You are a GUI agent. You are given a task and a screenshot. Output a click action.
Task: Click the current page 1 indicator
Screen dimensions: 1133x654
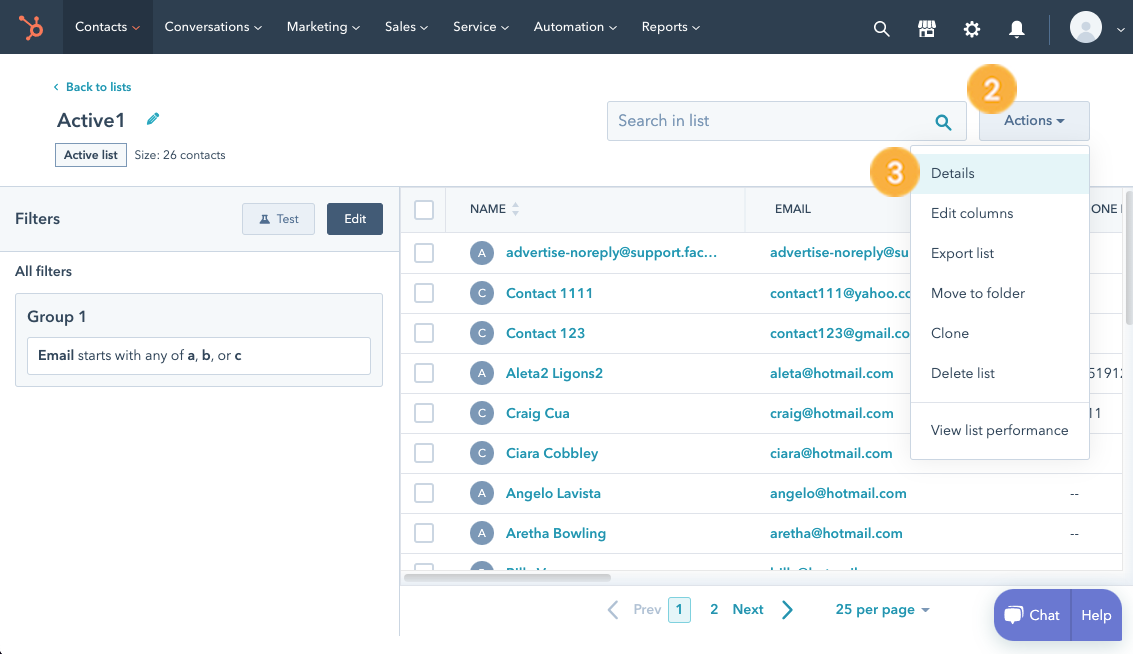click(x=679, y=609)
